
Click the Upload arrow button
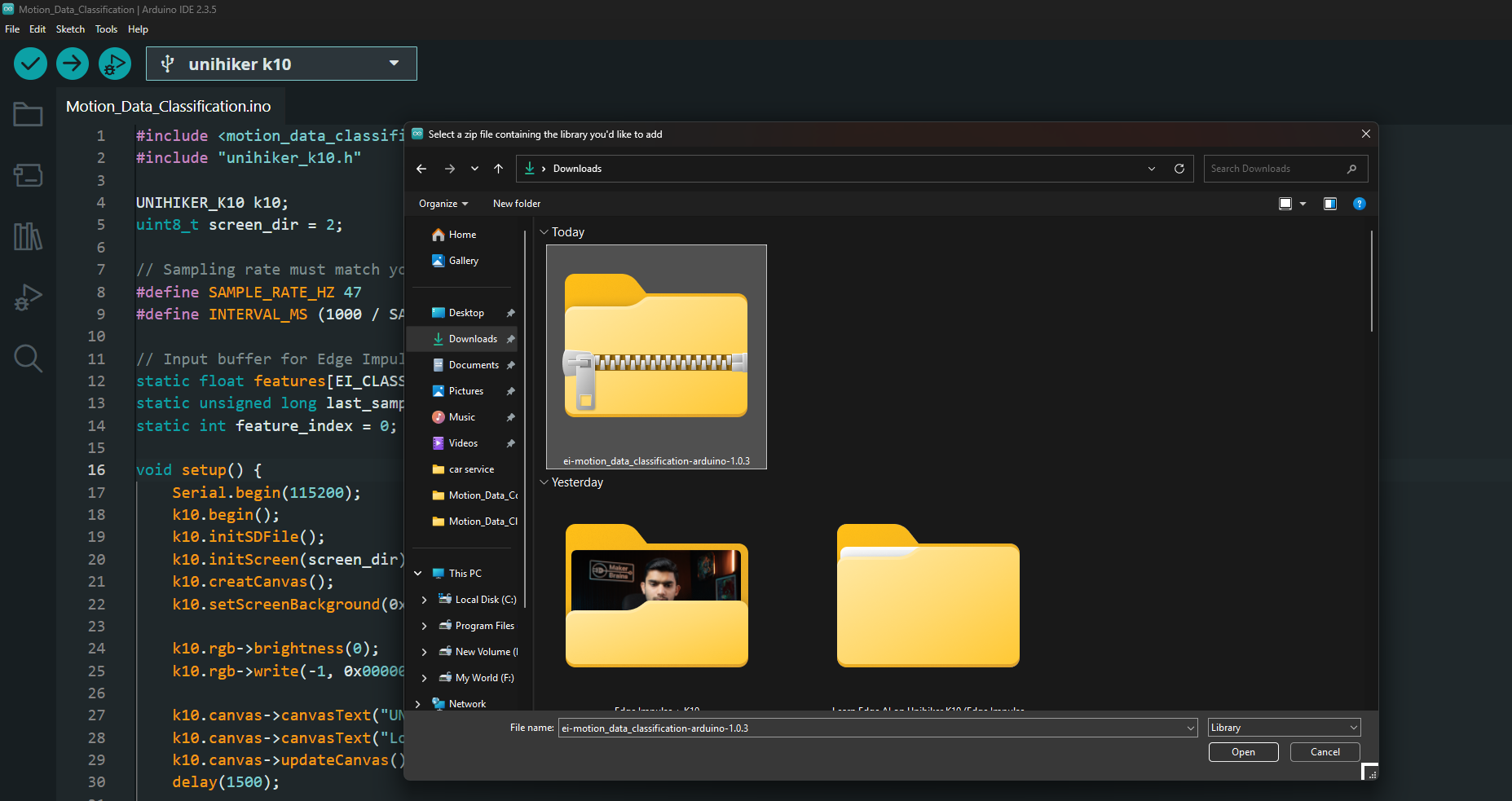[73, 64]
